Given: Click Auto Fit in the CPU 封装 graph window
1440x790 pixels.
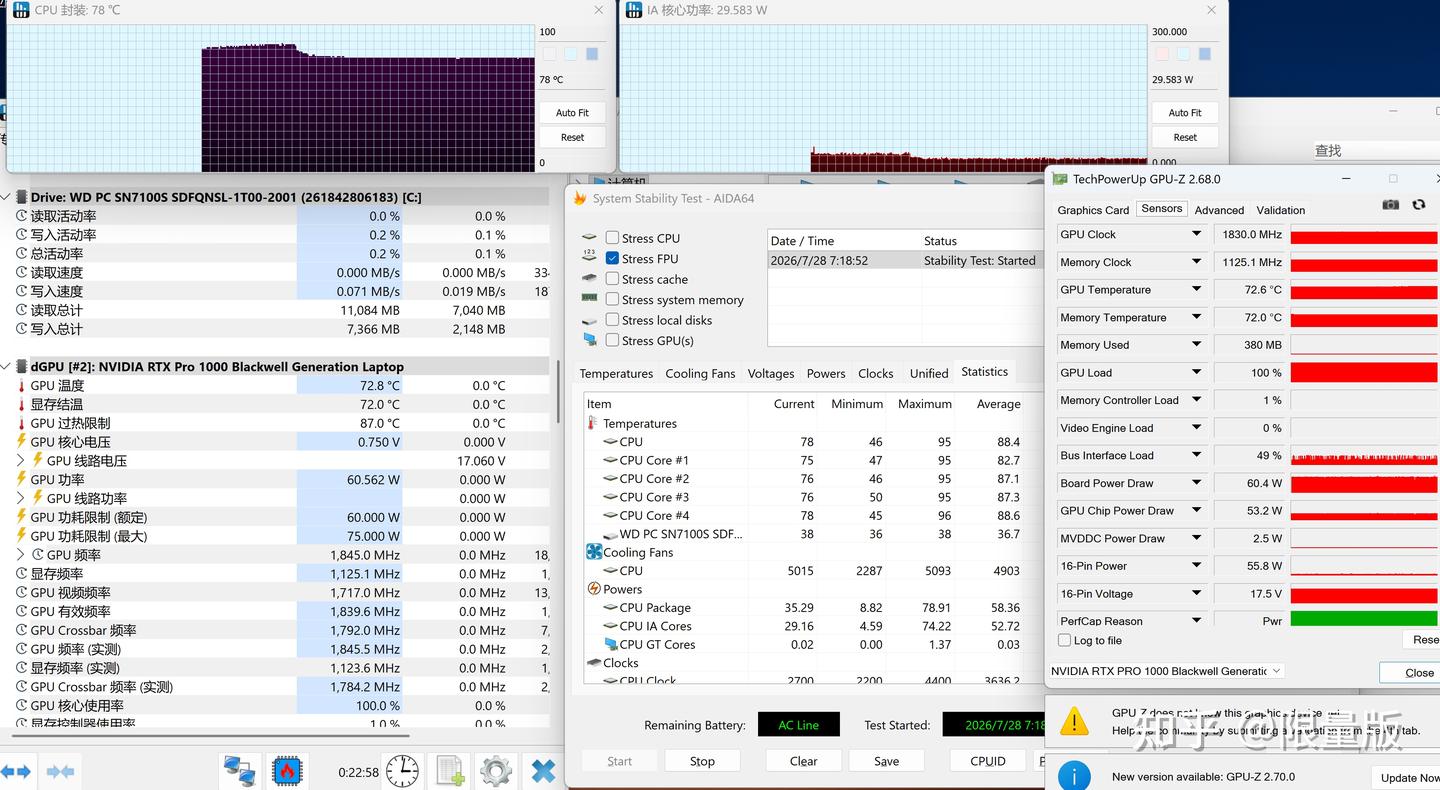Looking at the screenshot, I should 573,113.
